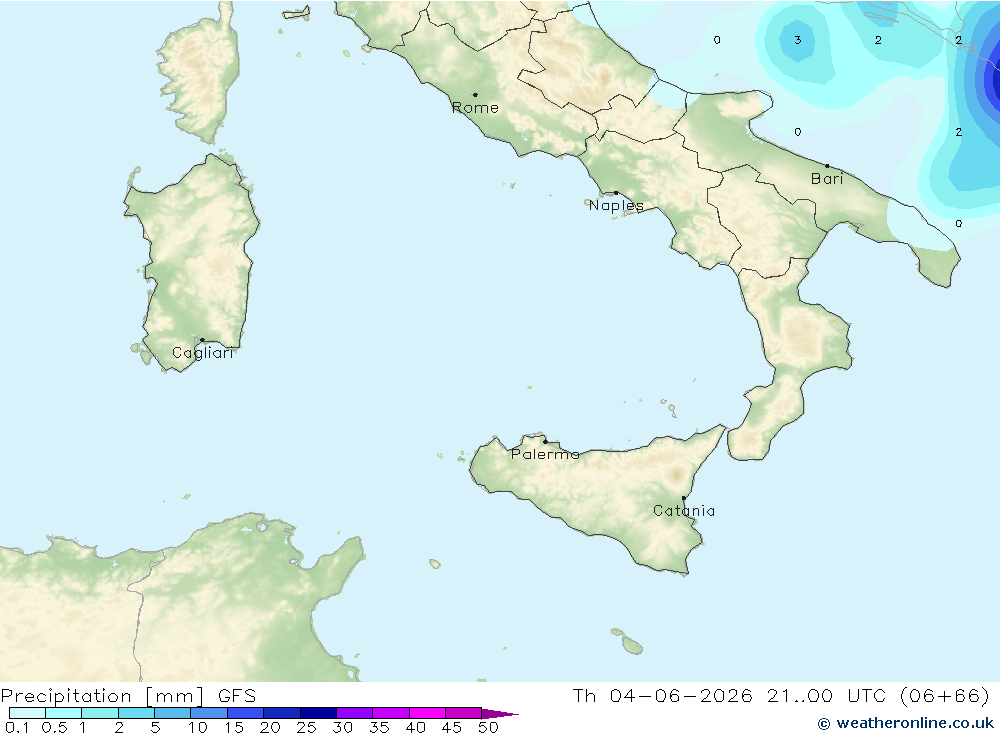Click the black dot marking Catania
Image resolution: width=1000 pixels, height=733 pixels.
(x=684, y=498)
